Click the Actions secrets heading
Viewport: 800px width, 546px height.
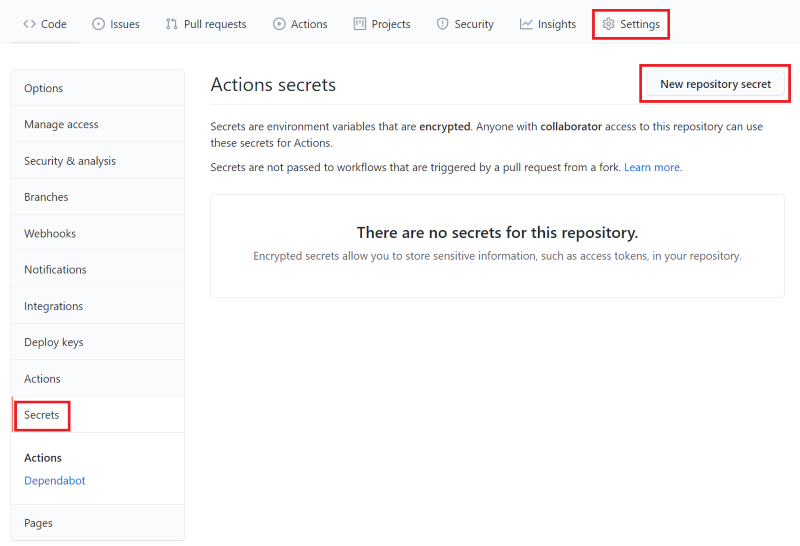pos(273,85)
